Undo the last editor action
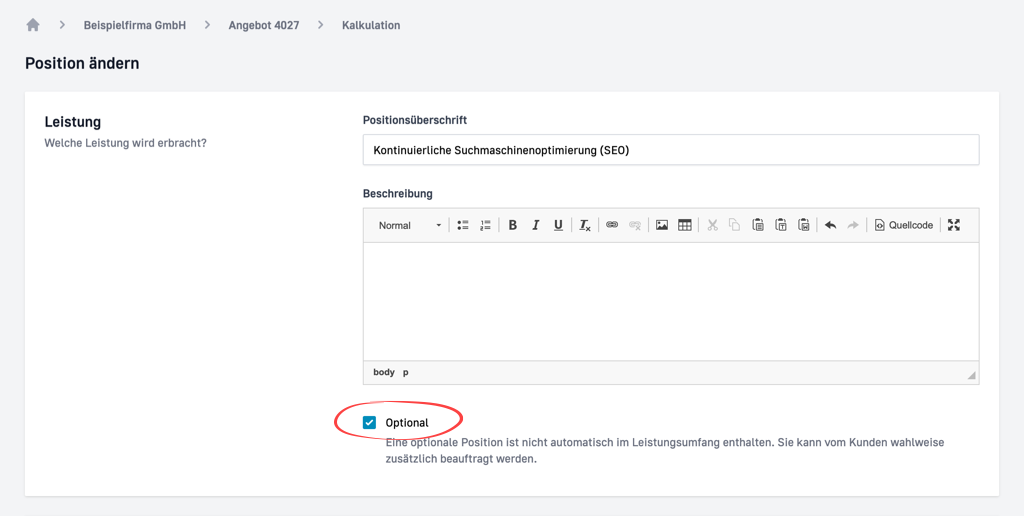 click(x=830, y=226)
